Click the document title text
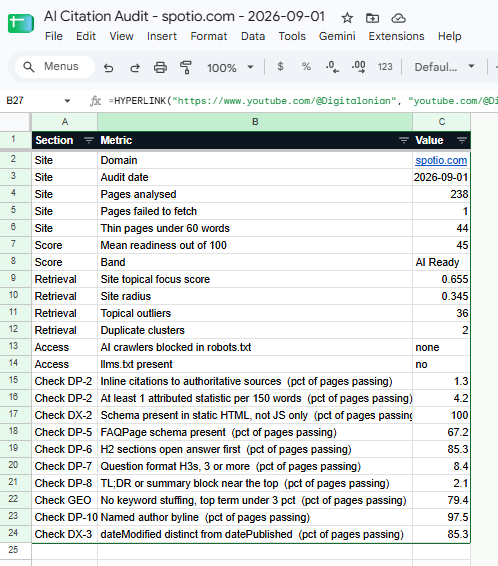 point(184,17)
